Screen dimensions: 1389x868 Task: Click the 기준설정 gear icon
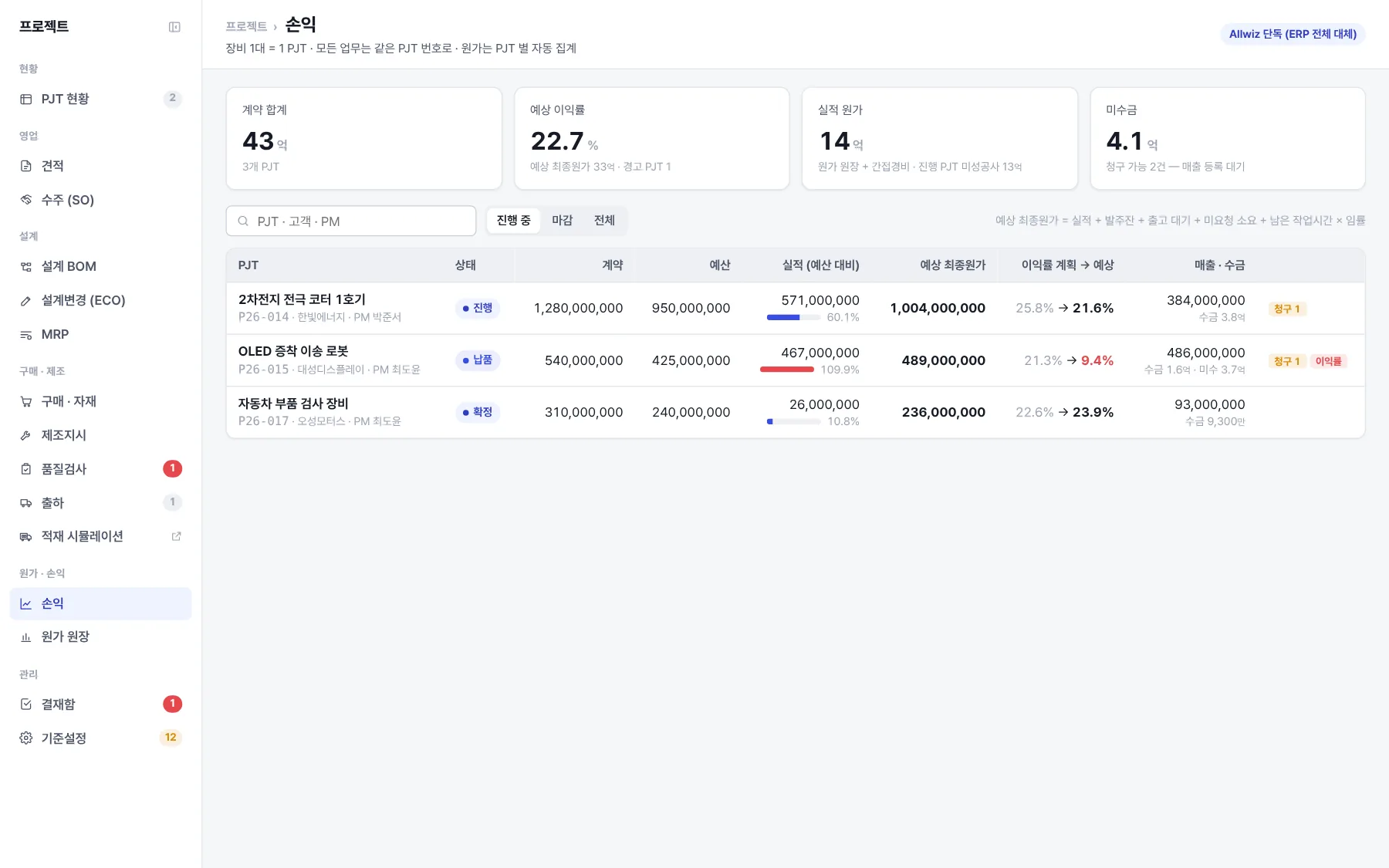point(26,738)
